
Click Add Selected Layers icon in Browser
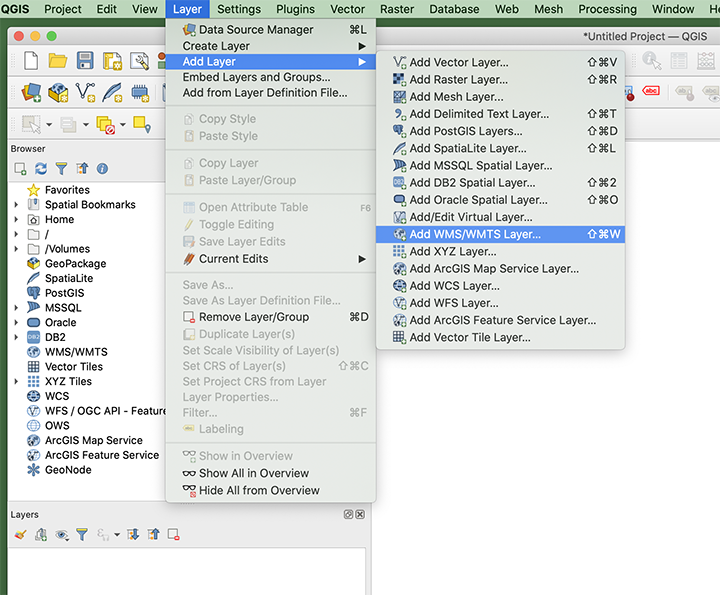coord(20,168)
